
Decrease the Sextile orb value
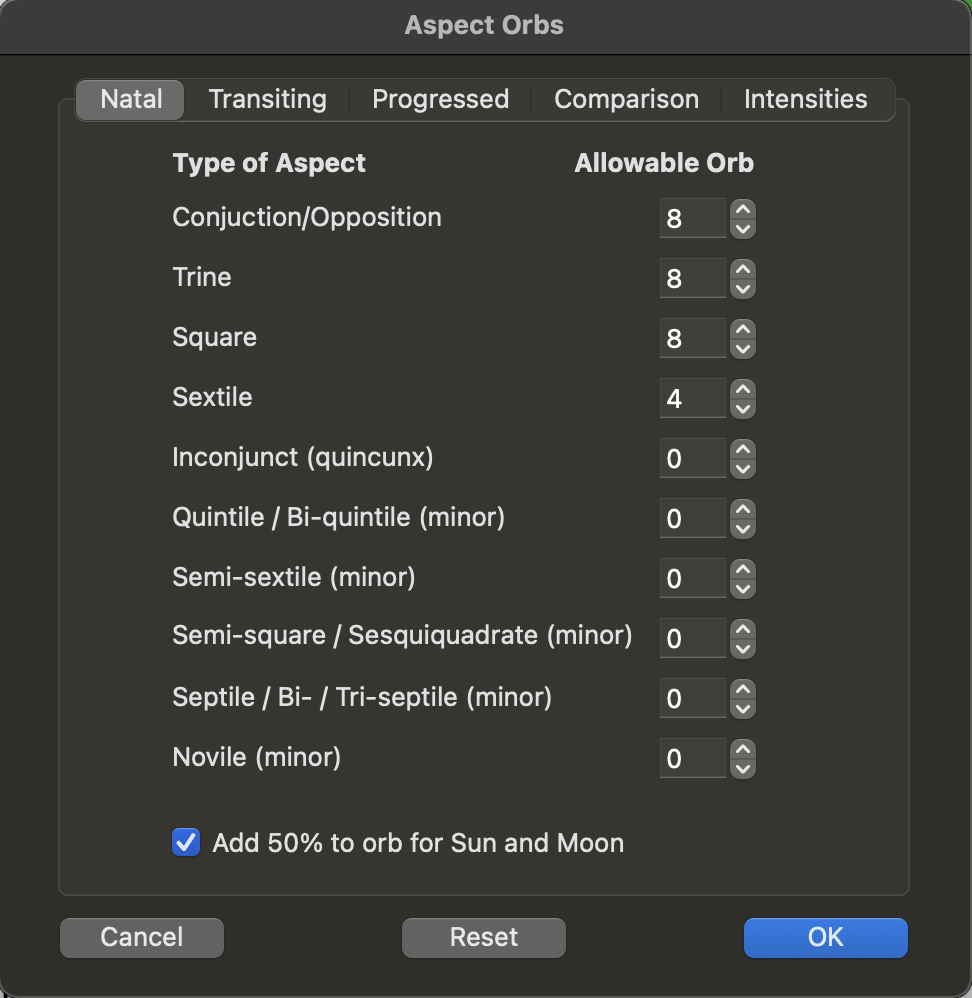pos(742,409)
